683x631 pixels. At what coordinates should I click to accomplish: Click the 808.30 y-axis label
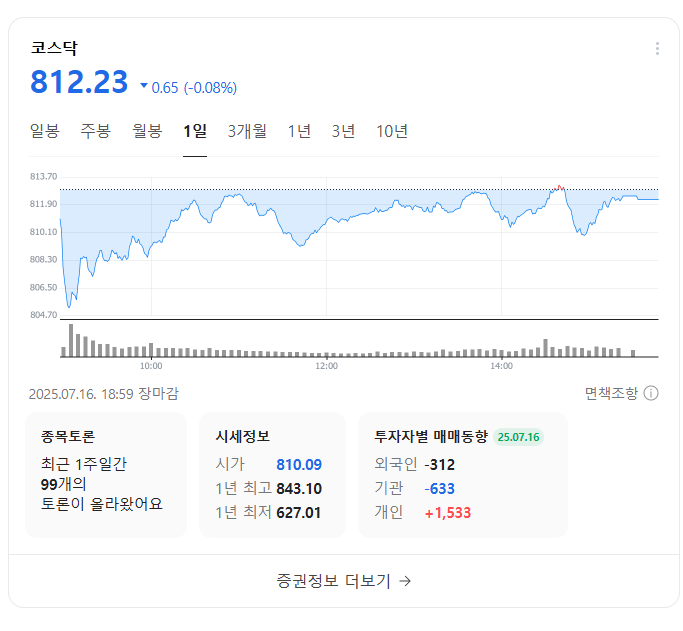43,260
